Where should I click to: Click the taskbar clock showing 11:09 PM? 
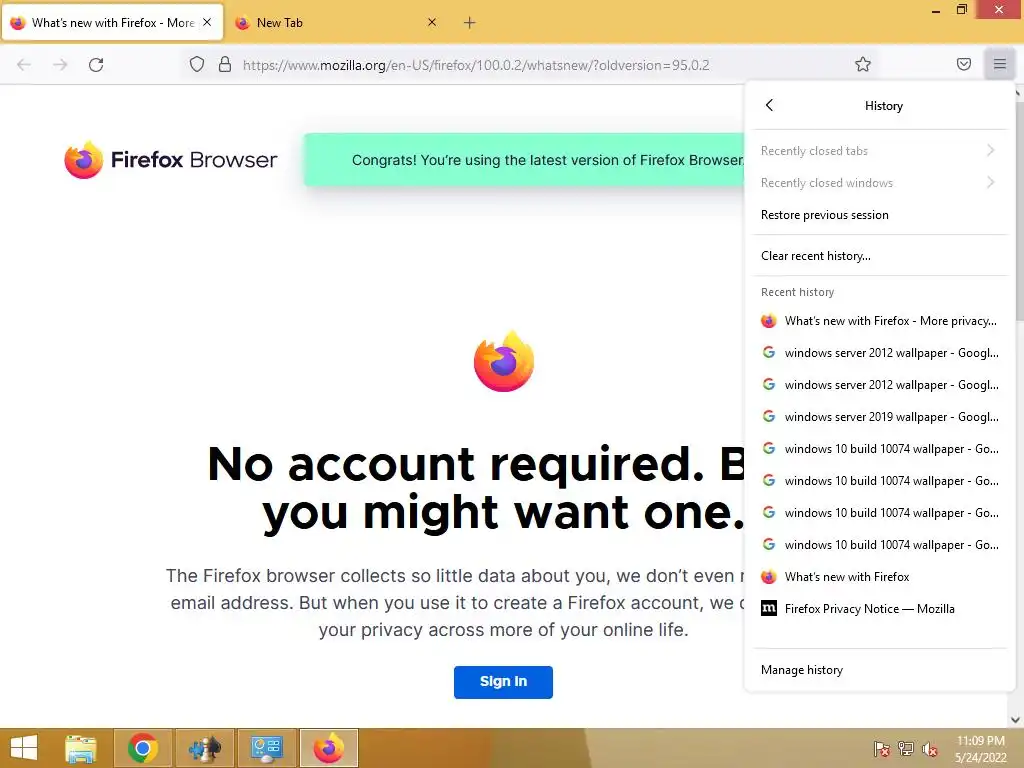click(x=980, y=749)
